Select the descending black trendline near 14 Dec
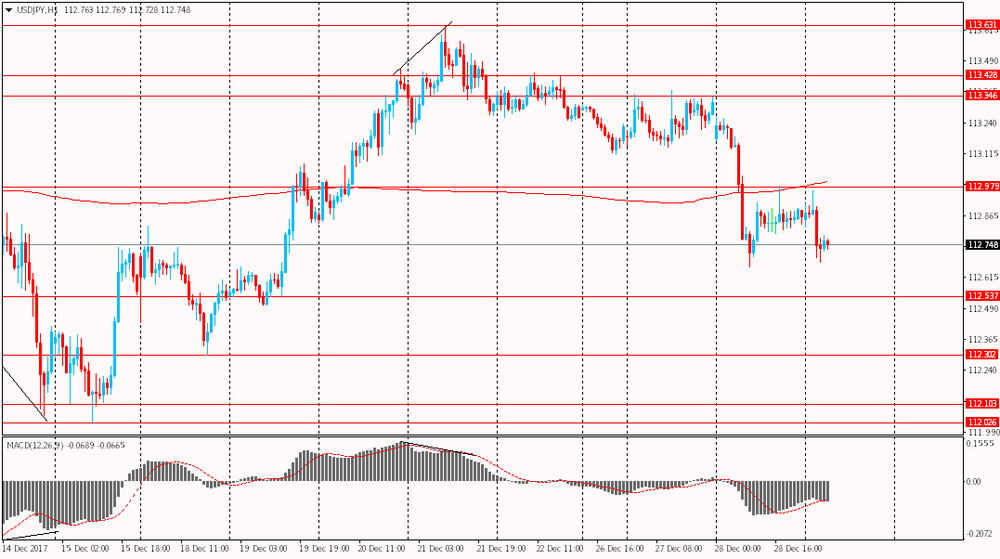 click(x=25, y=394)
